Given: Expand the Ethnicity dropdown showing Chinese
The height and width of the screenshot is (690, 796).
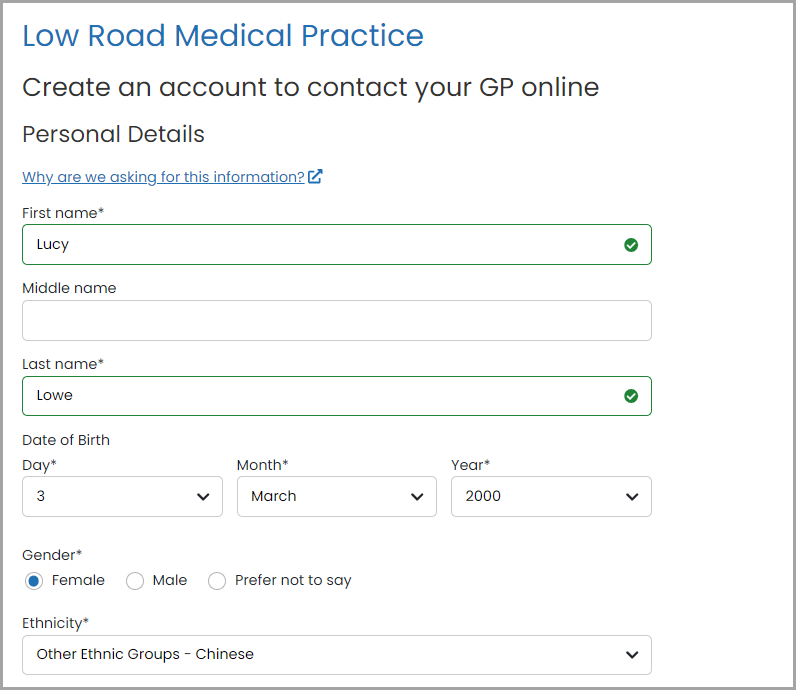Looking at the screenshot, I should click(337, 655).
